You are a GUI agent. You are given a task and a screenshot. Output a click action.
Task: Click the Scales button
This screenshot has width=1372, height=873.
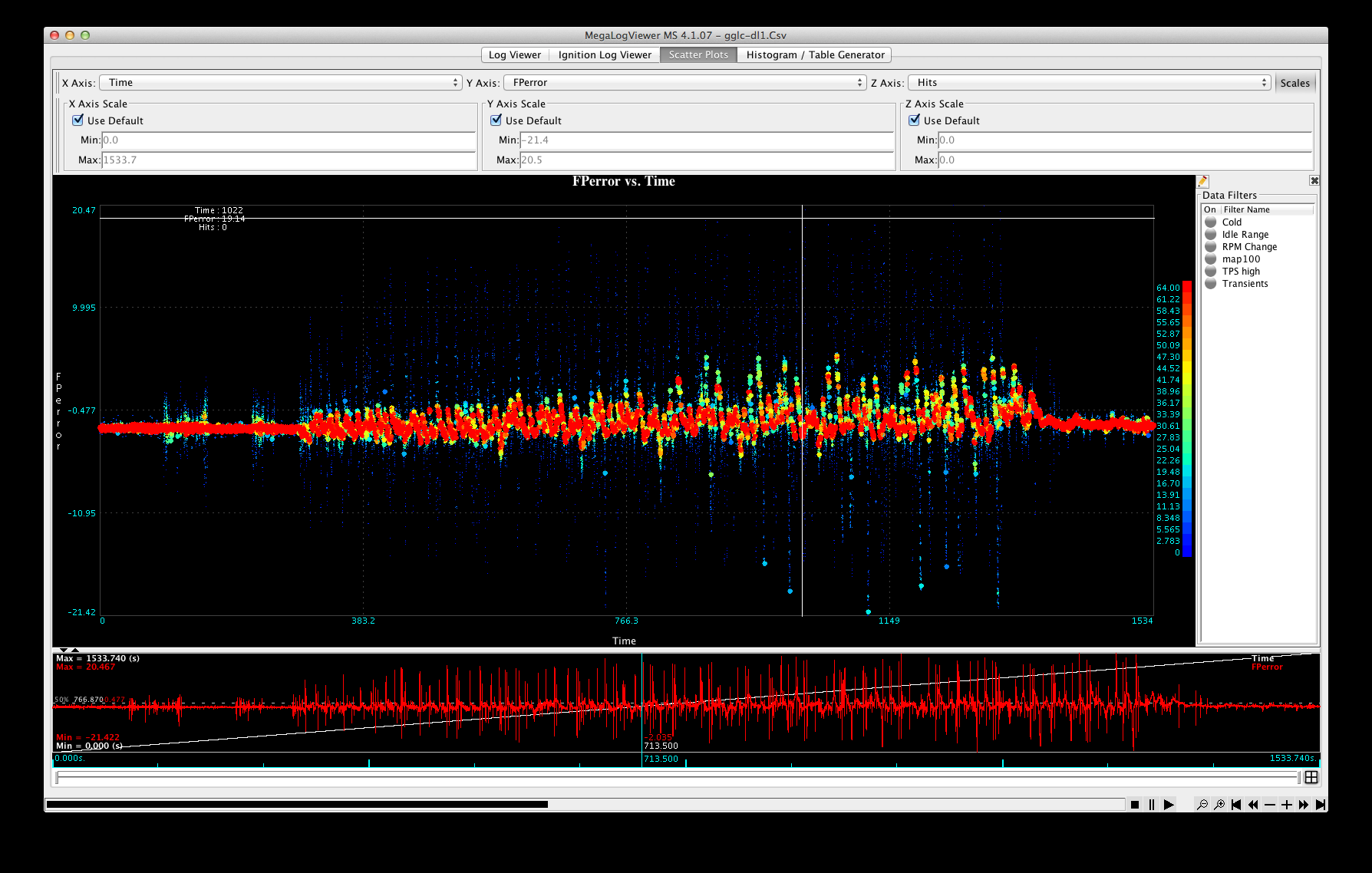click(x=1294, y=83)
